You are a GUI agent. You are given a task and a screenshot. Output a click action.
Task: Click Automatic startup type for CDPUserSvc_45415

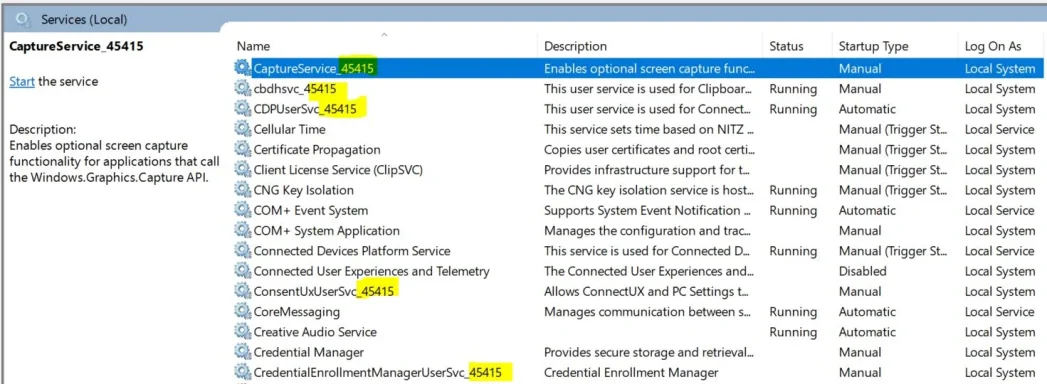coord(867,109)
